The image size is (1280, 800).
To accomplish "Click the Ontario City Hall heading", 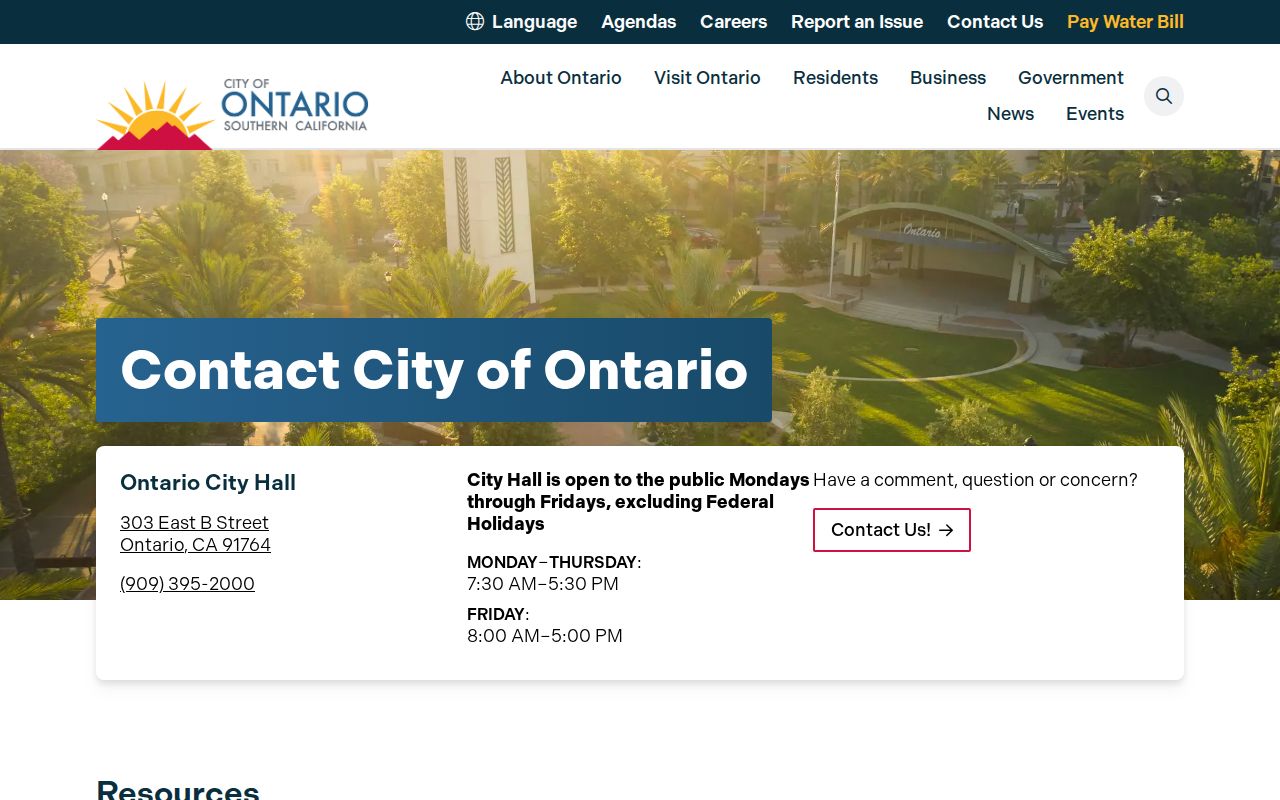I will coord(208,482).
